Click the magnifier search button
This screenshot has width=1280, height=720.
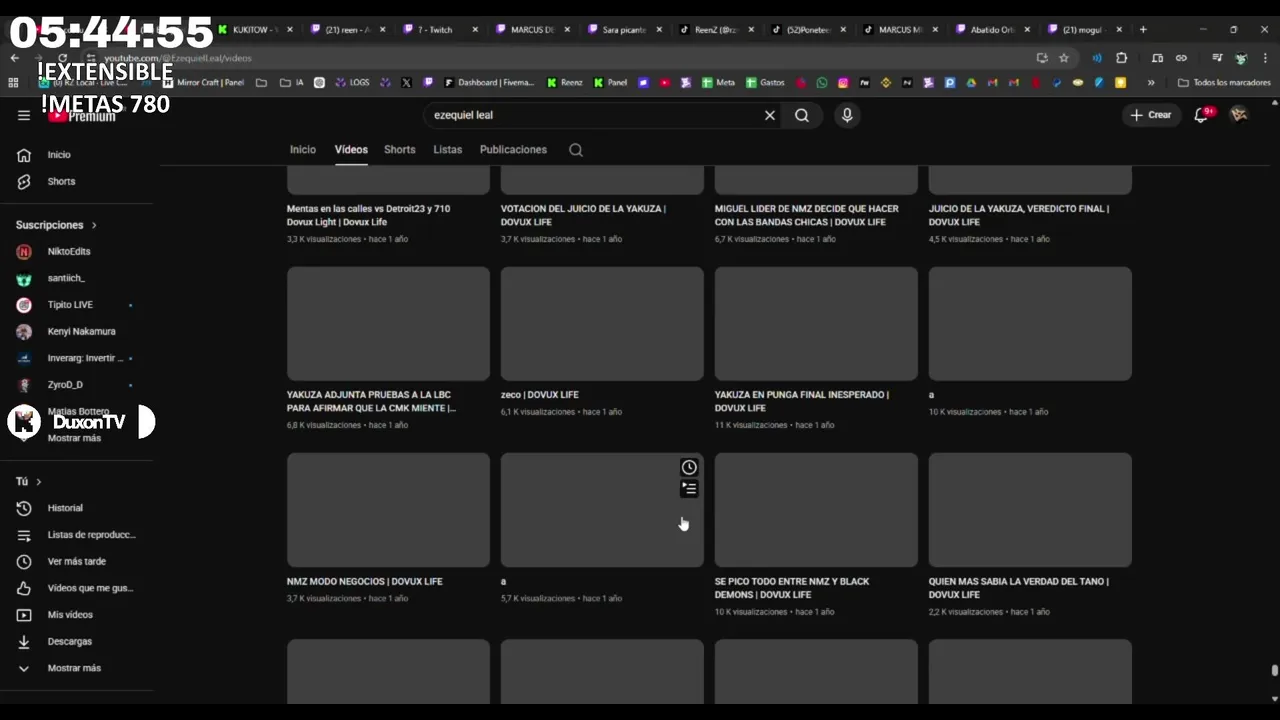tap(802, 115)
